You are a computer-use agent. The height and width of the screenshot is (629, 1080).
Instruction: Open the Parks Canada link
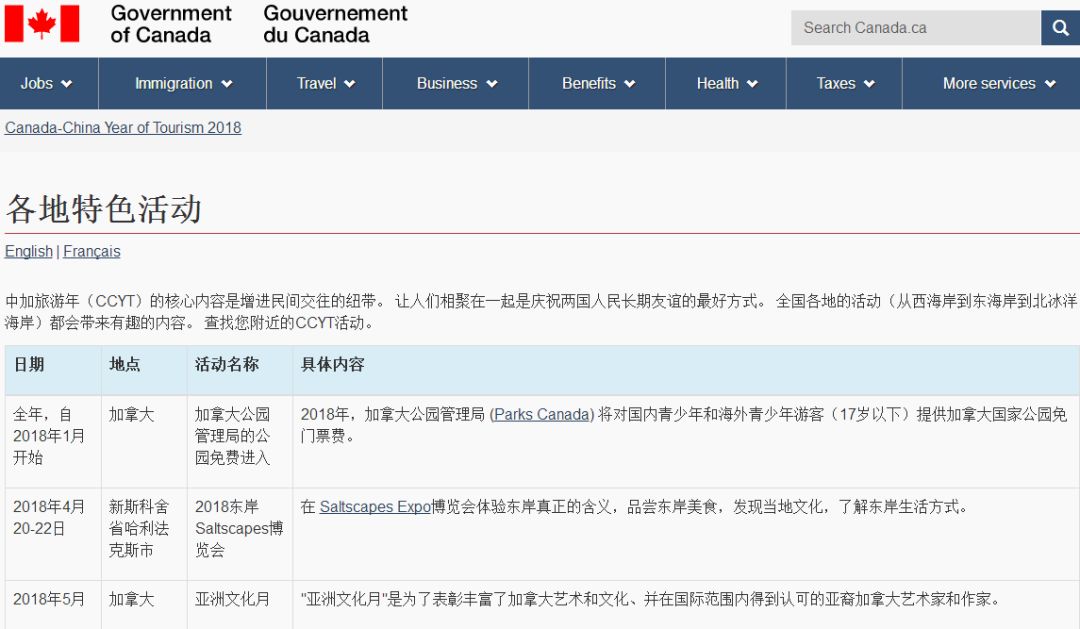[x=542, y=414]
